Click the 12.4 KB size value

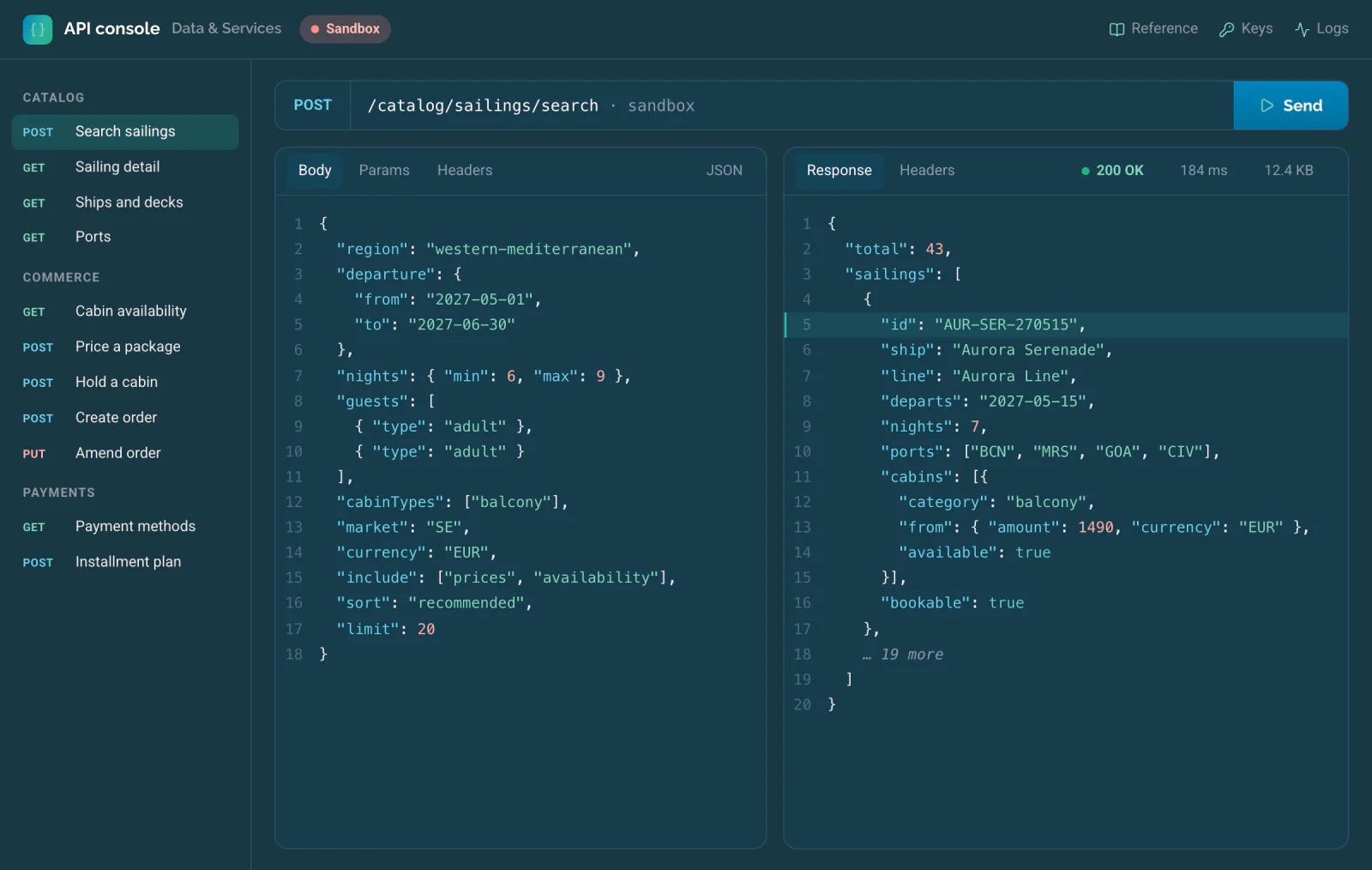click(x=1289, y=170)
